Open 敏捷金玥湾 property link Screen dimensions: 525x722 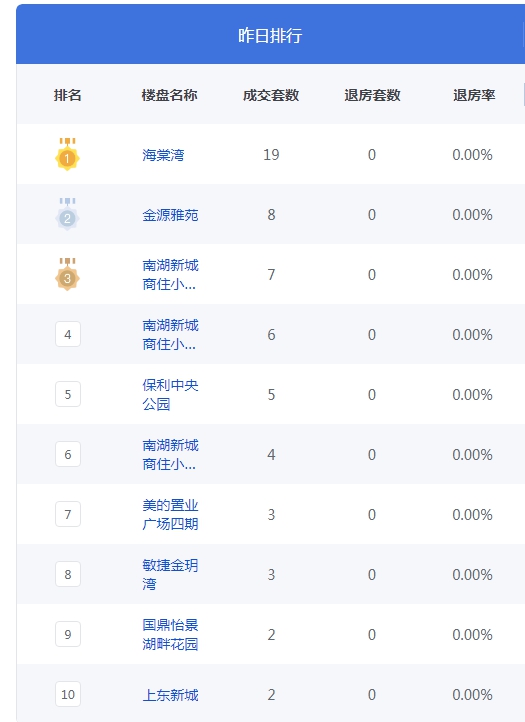point(170,574)
